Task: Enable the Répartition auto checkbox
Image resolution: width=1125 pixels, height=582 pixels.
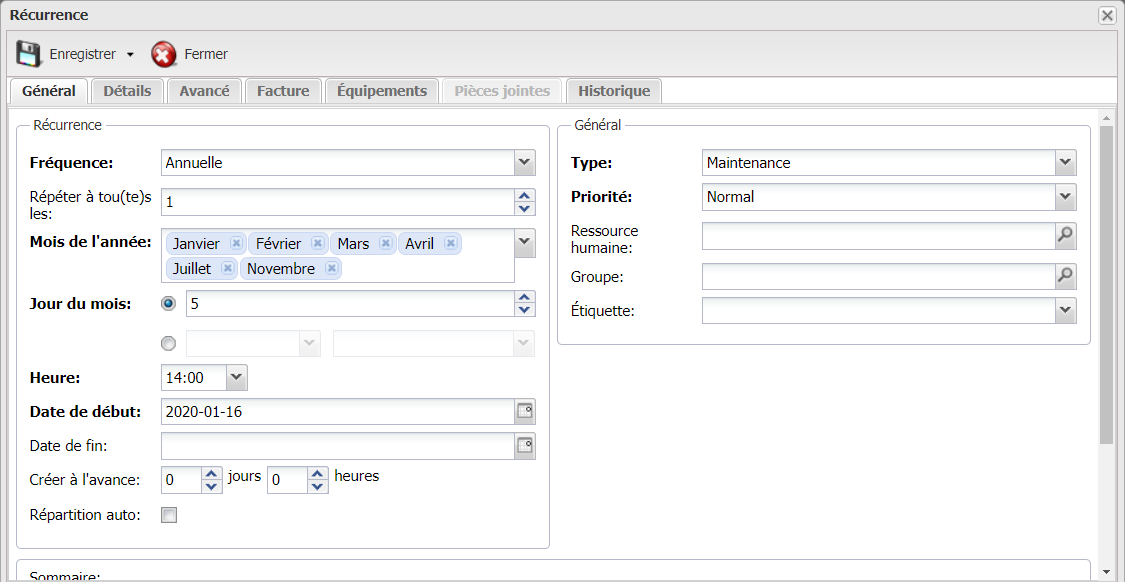Action: [169, 515]
